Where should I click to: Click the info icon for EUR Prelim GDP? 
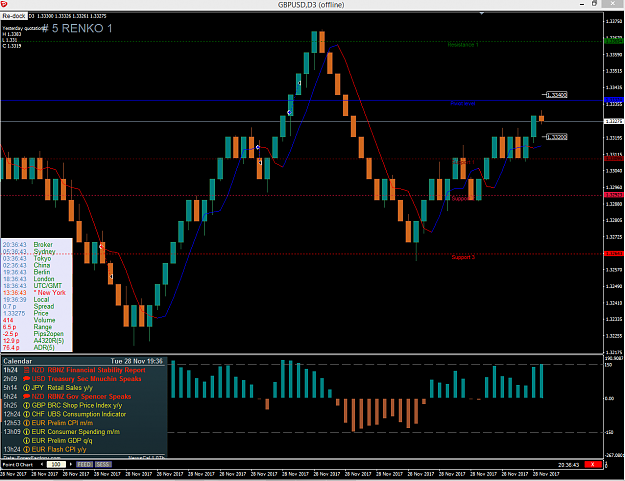pyautogui.click(x=26, y=440)
